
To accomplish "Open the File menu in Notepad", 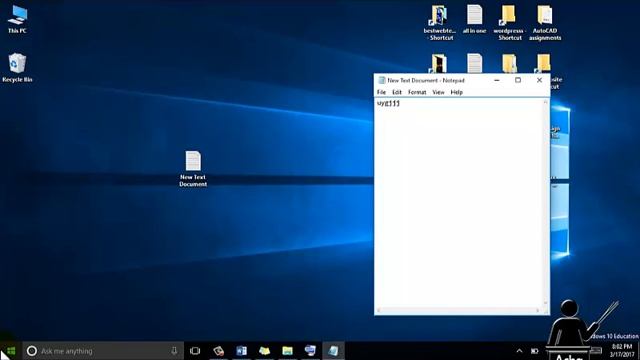I will pyautogui.click(x=381, y=92).
